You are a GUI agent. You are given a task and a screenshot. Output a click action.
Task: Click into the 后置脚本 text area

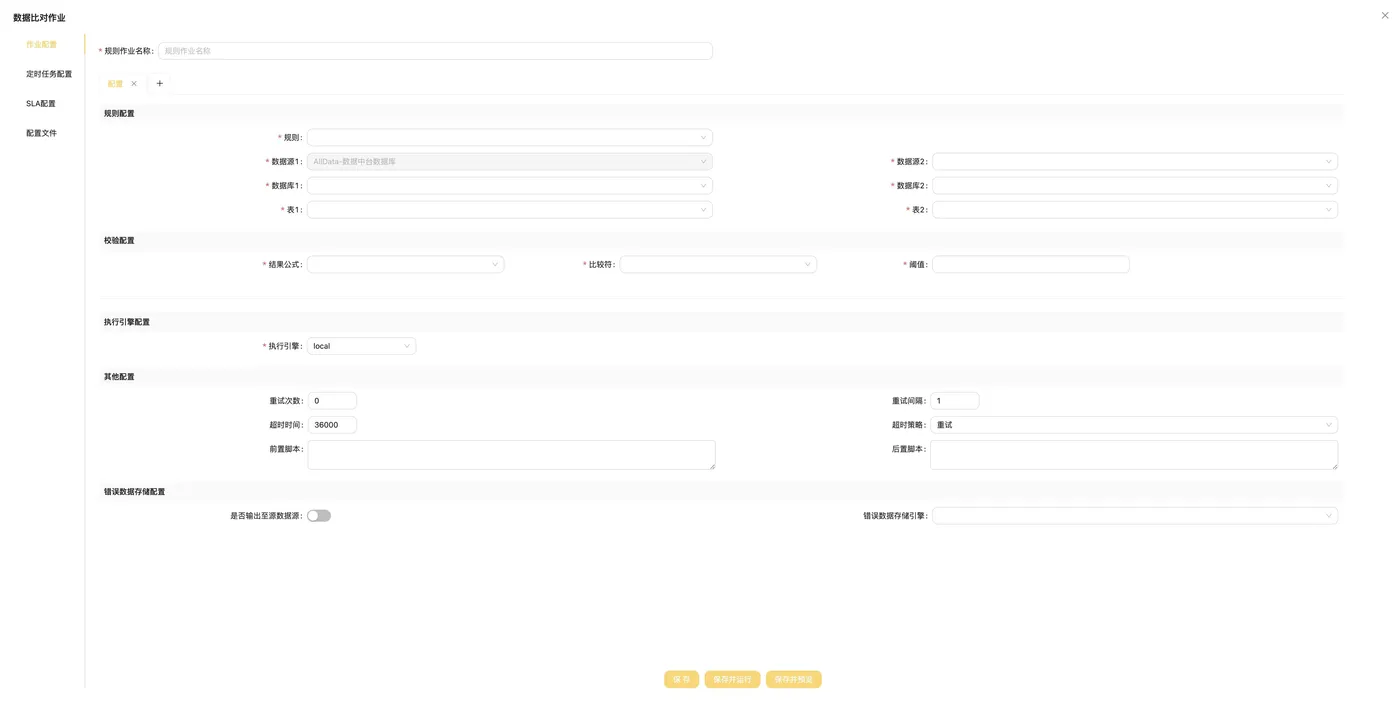point(1134,455)
